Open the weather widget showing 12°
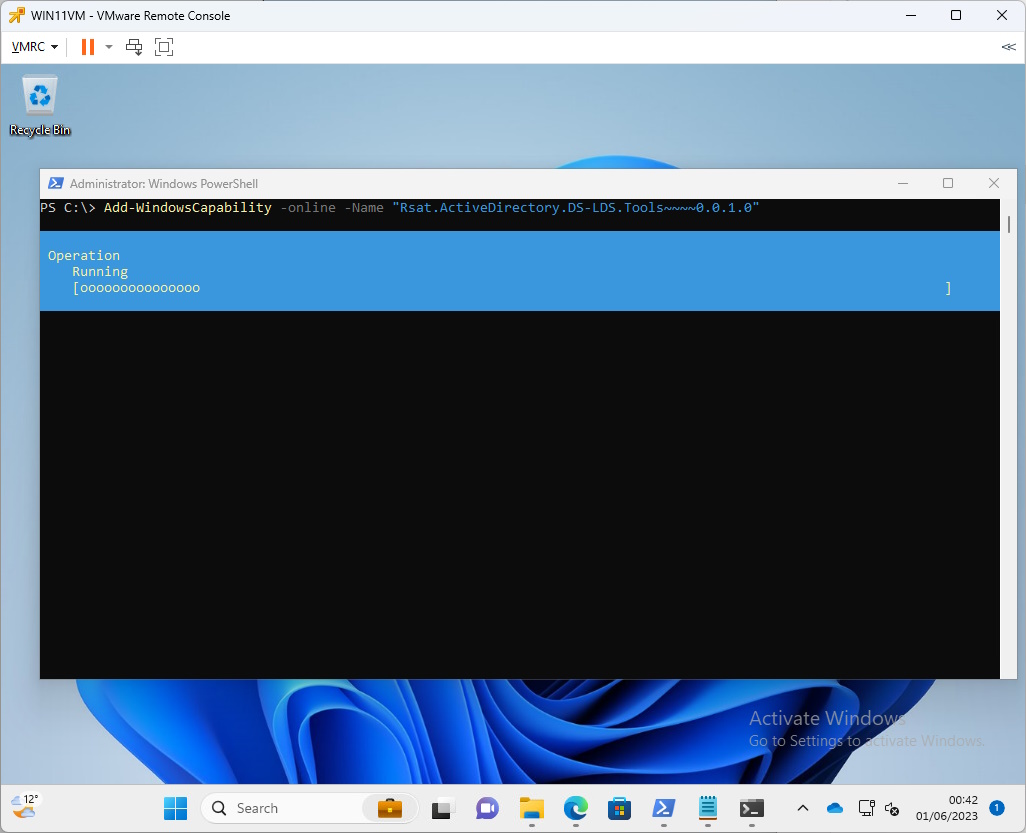The width and height of the screenshot is (1026, 833). 25,806
